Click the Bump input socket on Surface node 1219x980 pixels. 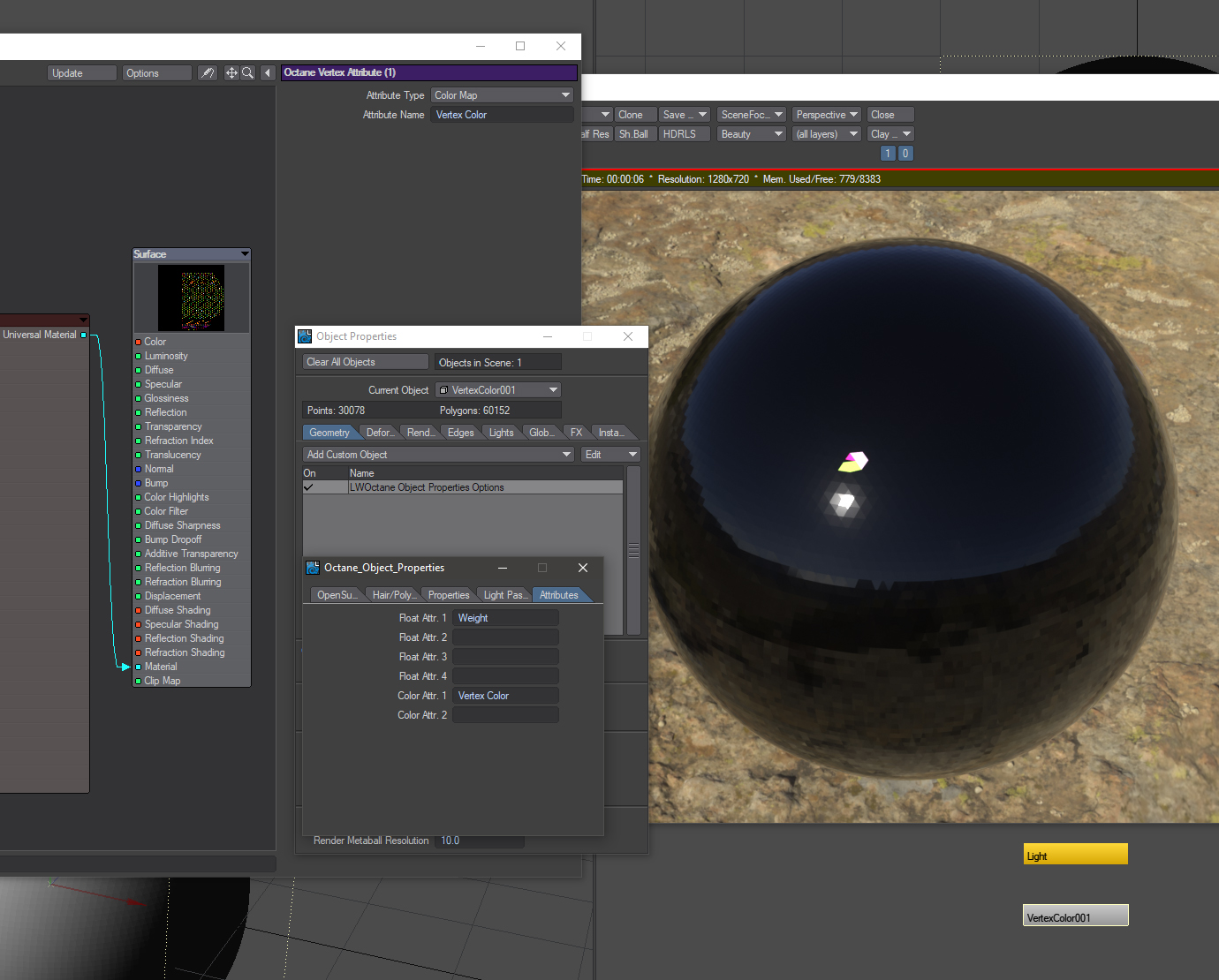coord(139,483)
